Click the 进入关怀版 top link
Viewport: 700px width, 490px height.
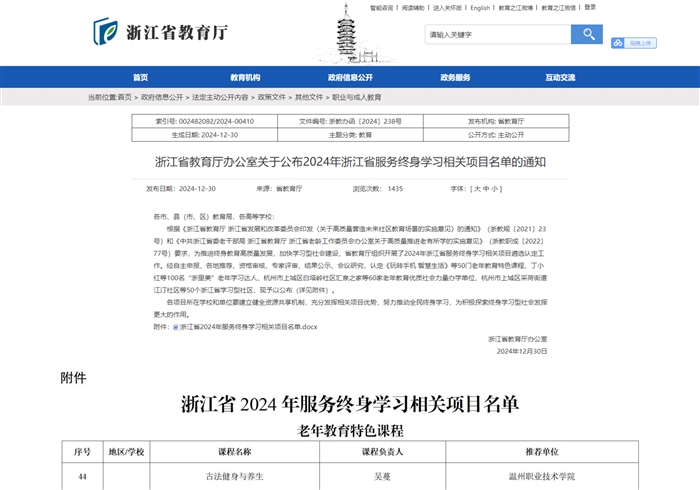tap(447, 8)
